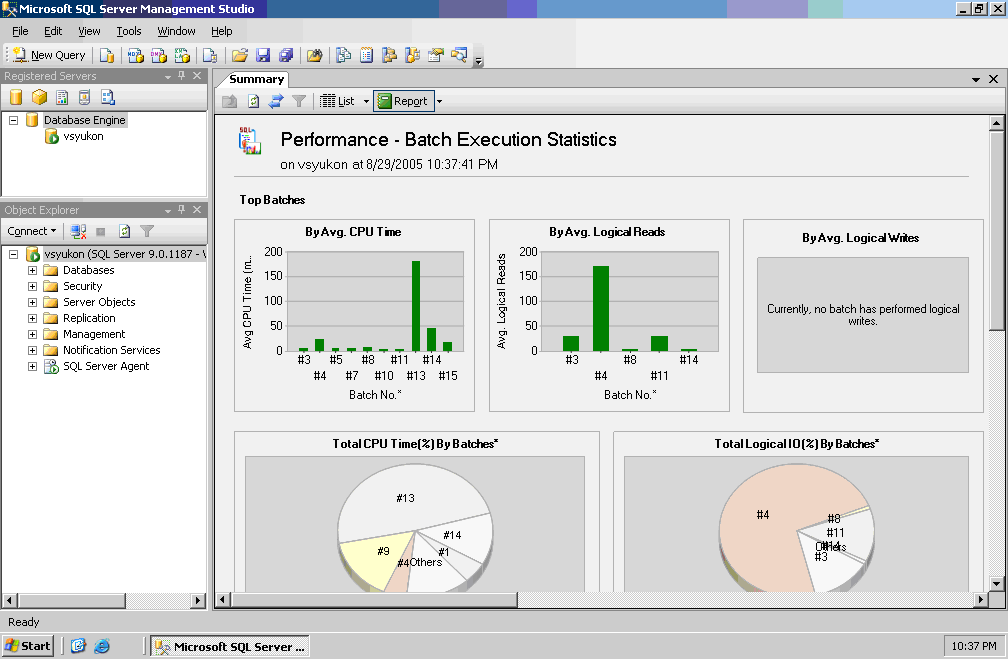Click the Synchronize arrows icon in Summary toolbar

276,101
